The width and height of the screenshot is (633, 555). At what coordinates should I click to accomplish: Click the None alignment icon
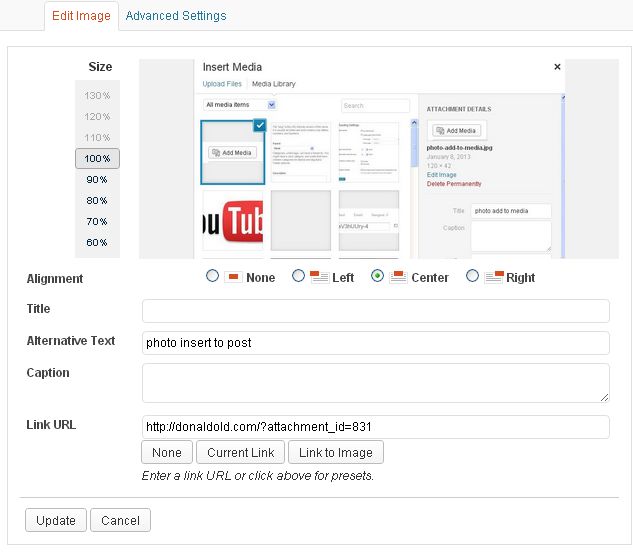233,277
